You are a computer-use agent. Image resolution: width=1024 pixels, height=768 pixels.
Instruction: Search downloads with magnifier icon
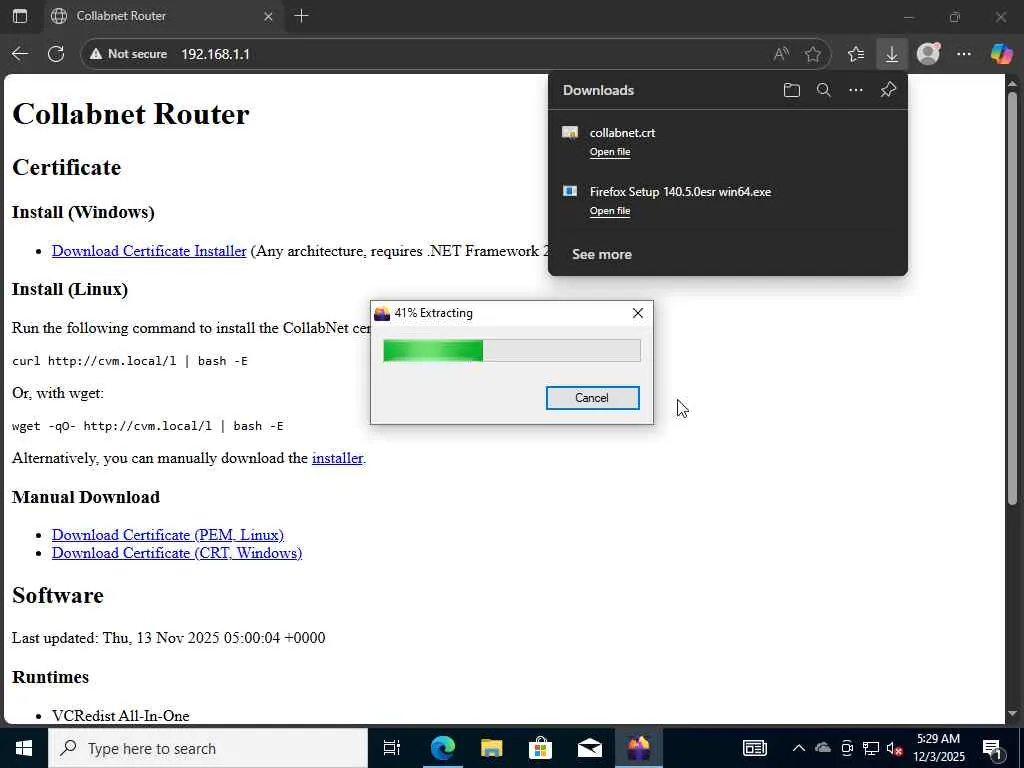(824, 90)
